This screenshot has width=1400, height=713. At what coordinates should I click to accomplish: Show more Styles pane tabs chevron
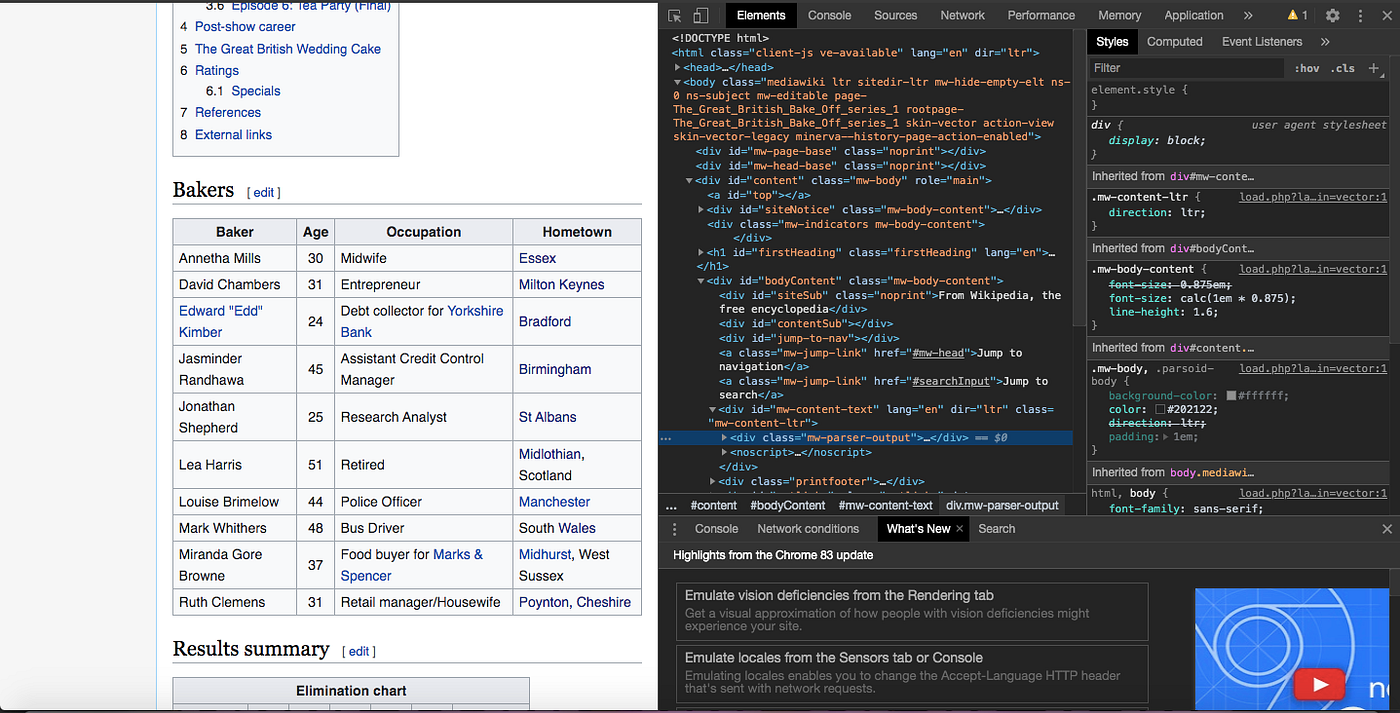(x=1325, y=42)
